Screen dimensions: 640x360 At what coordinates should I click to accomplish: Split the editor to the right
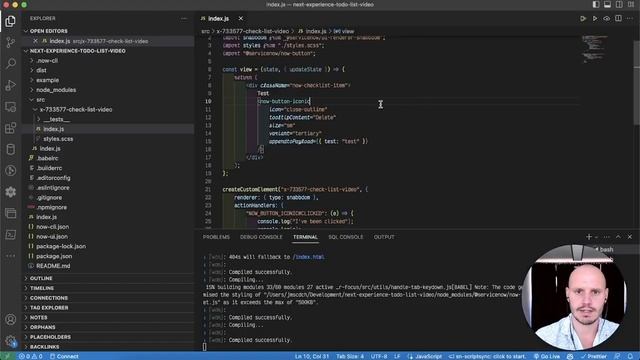point(618,18)
